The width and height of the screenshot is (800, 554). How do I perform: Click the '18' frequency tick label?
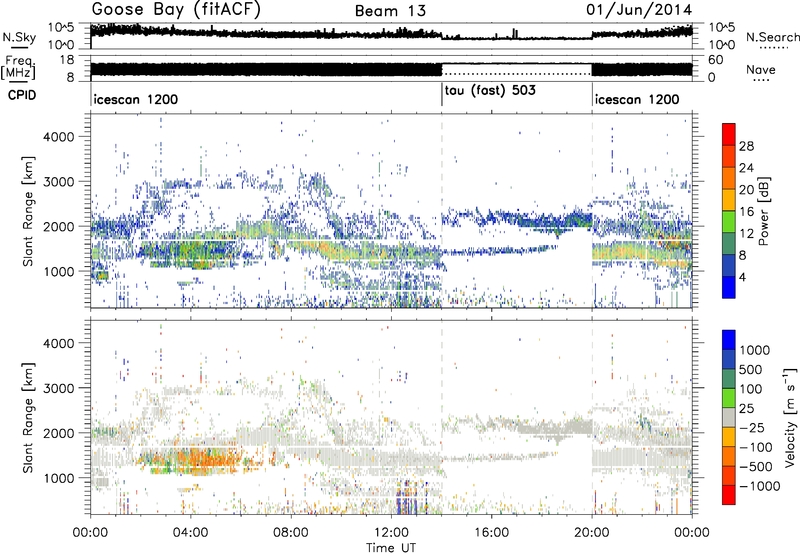67,60
